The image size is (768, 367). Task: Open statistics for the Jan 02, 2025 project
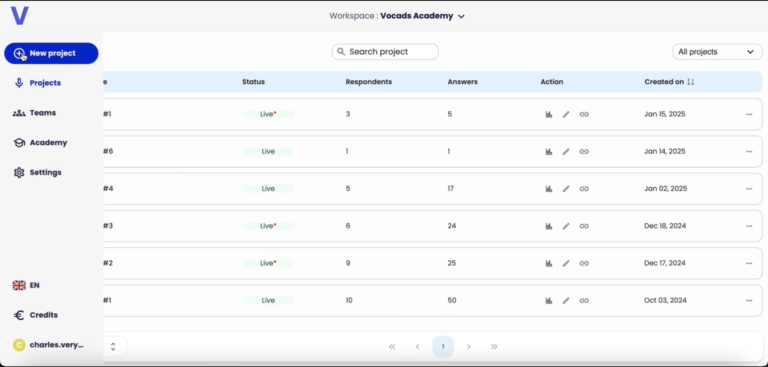(549, 189)
